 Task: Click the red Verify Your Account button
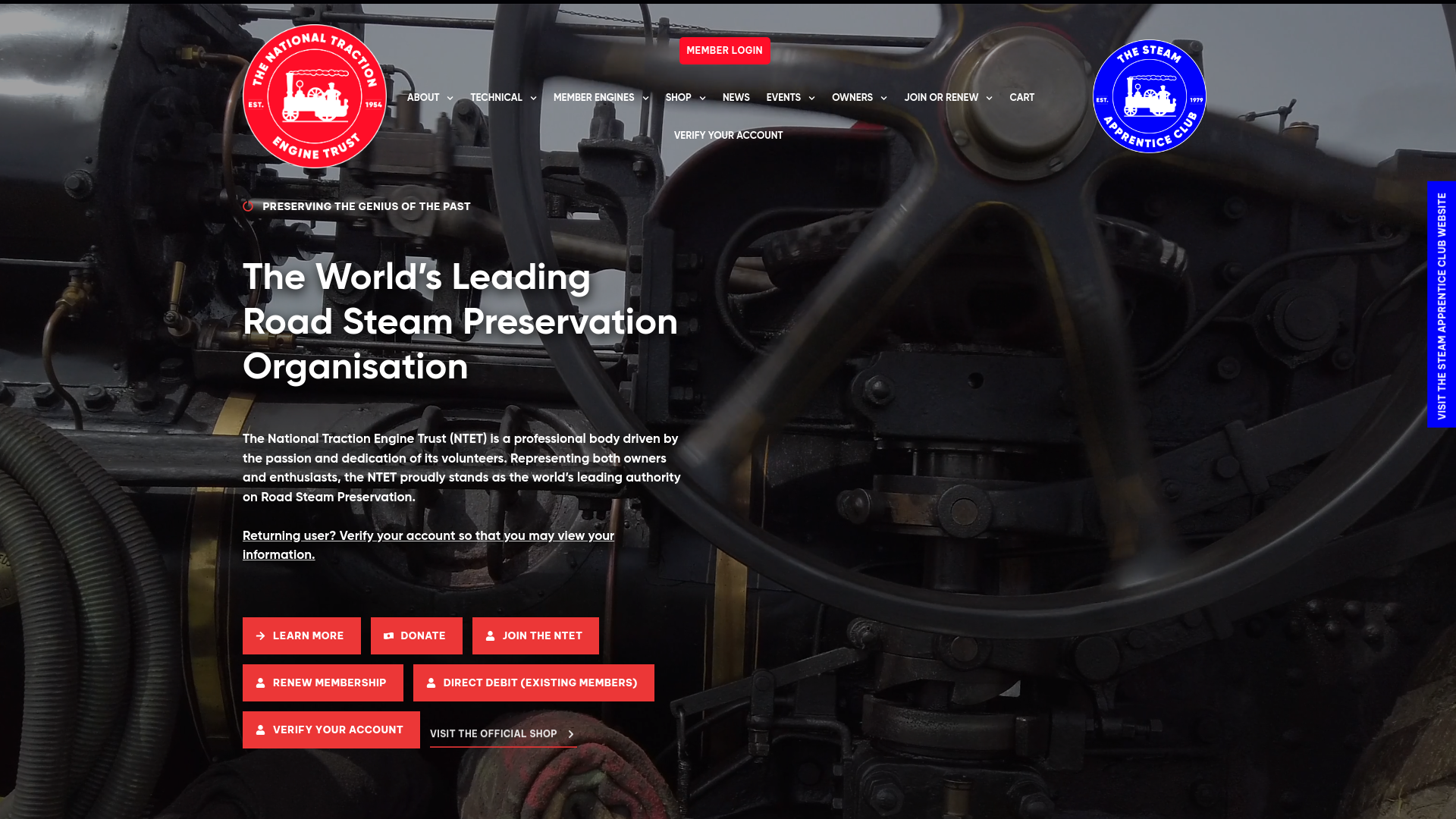tap(331, 730)
